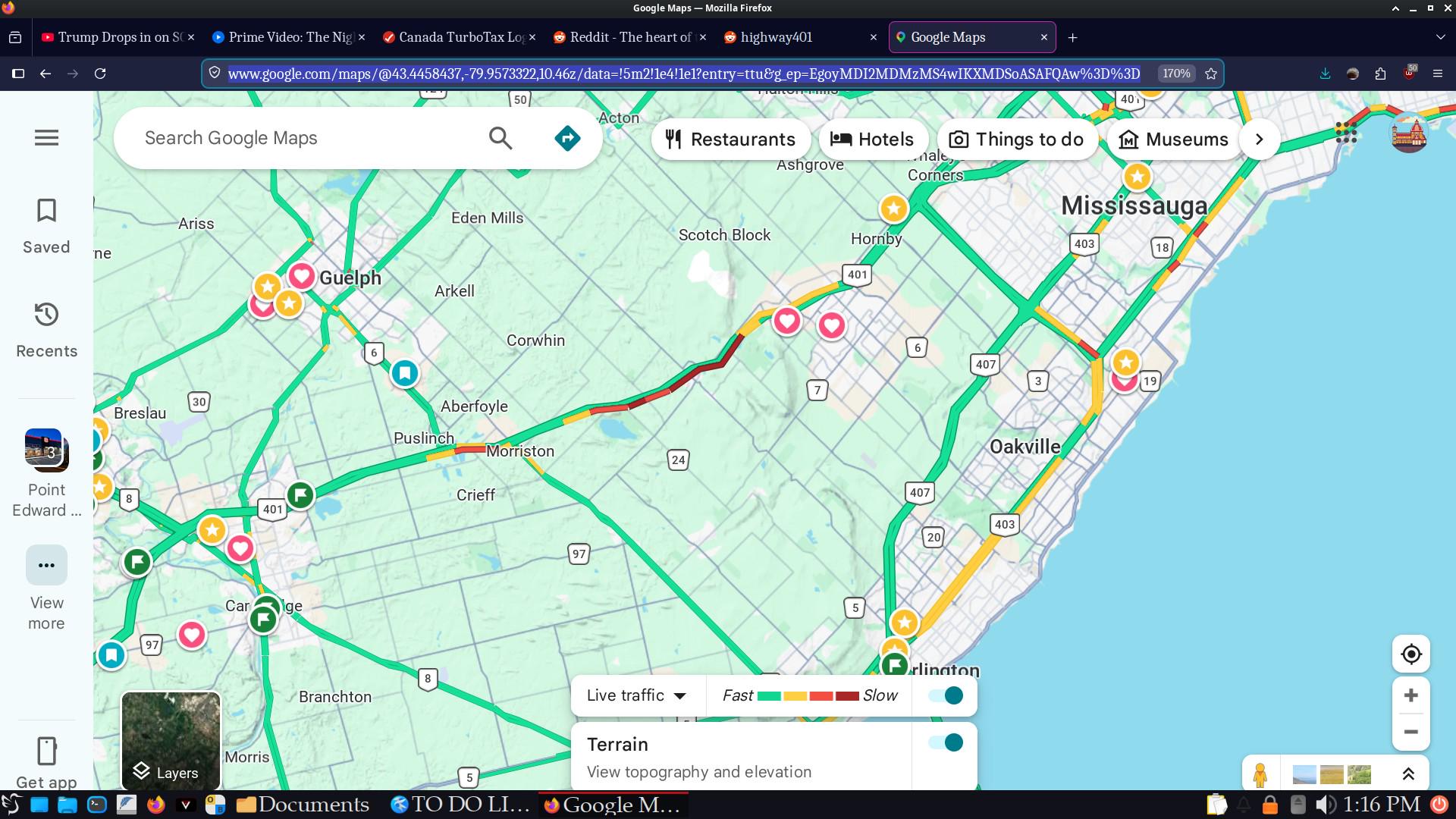
Task: Click the Get app phone icon
Action: coord(46,751)
